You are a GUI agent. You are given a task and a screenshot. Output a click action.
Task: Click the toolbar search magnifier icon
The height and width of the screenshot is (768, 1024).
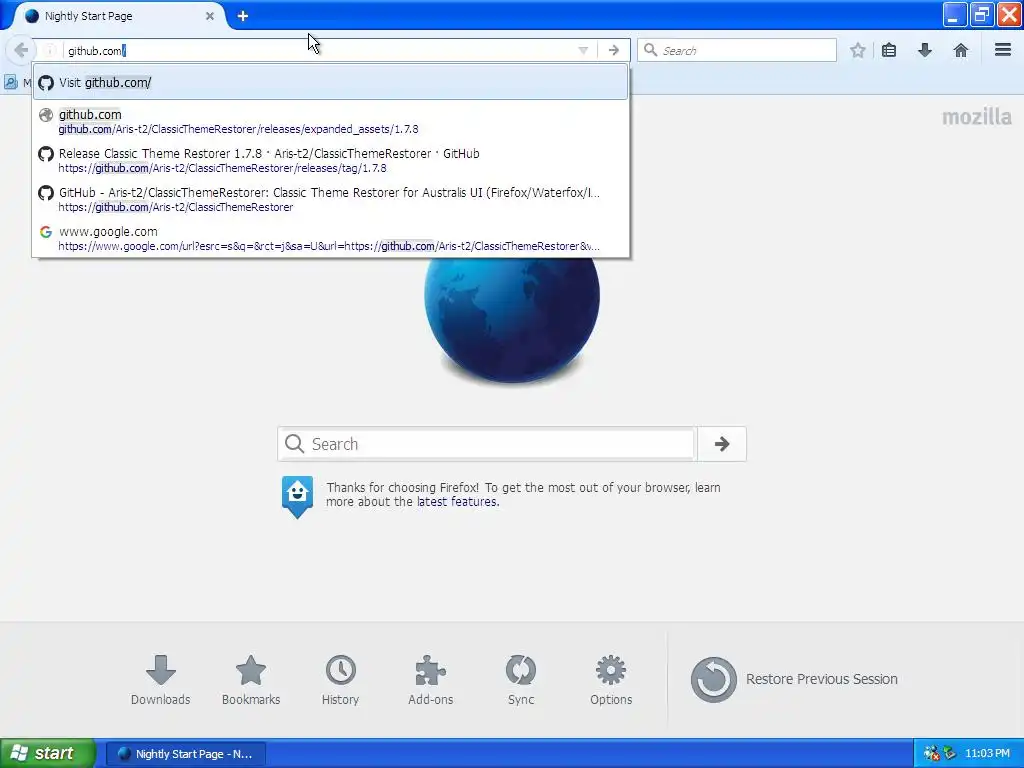[x=650, y=50]
